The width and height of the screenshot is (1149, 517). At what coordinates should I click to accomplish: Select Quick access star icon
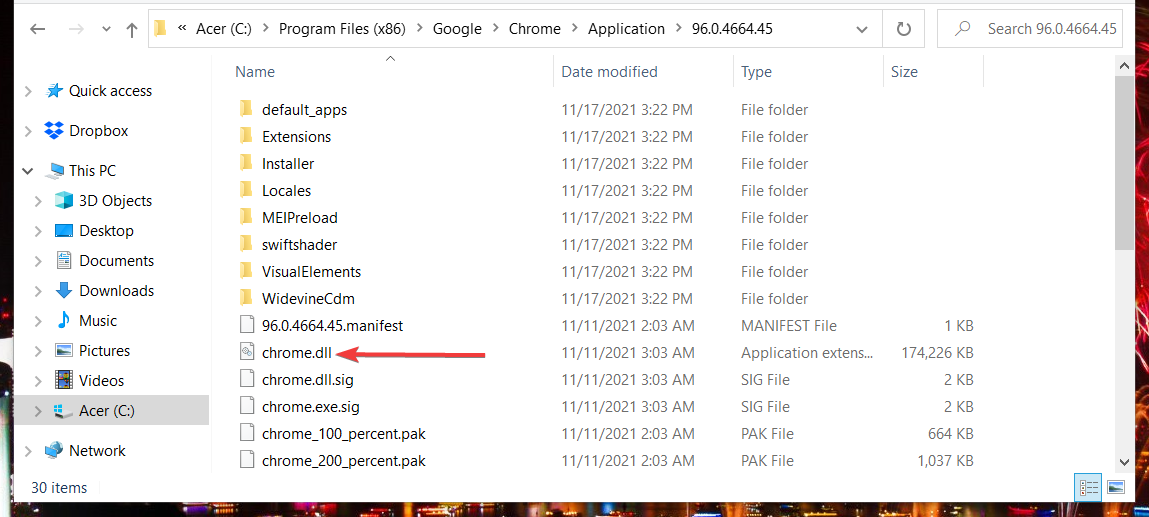[x=54, y=91]
